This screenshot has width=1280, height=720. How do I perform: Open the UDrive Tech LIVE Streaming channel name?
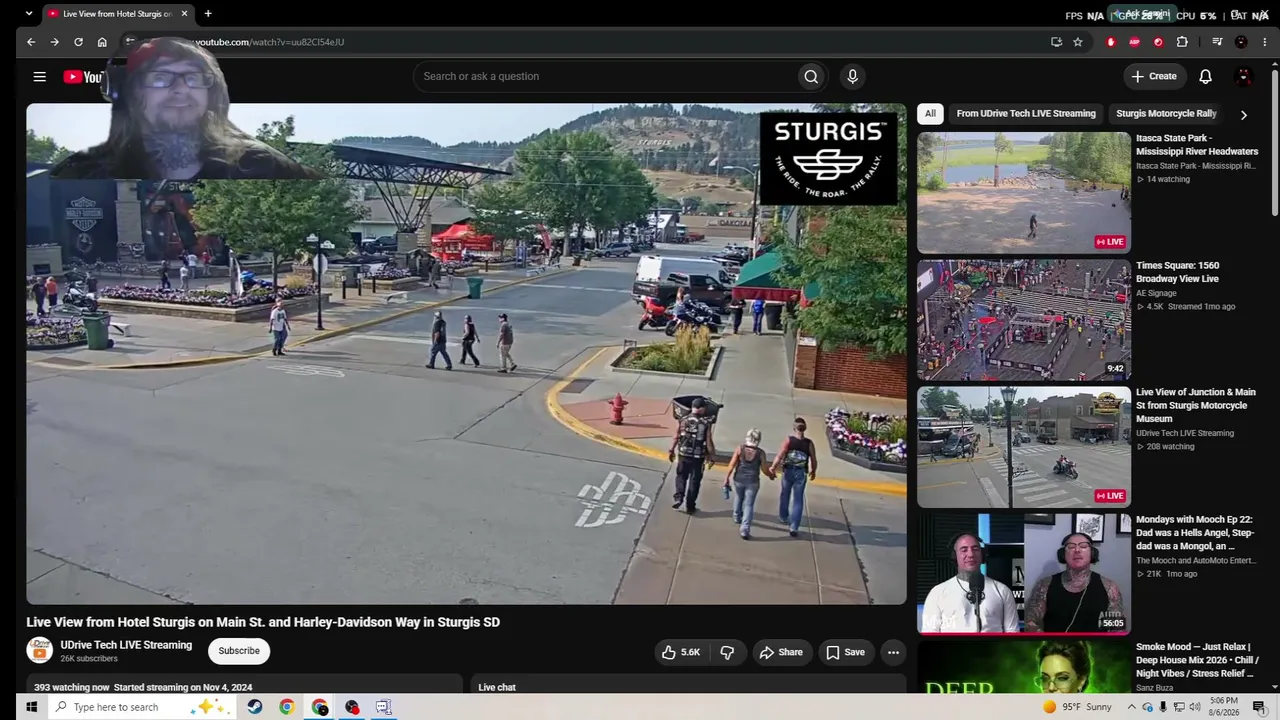(126, 645)
